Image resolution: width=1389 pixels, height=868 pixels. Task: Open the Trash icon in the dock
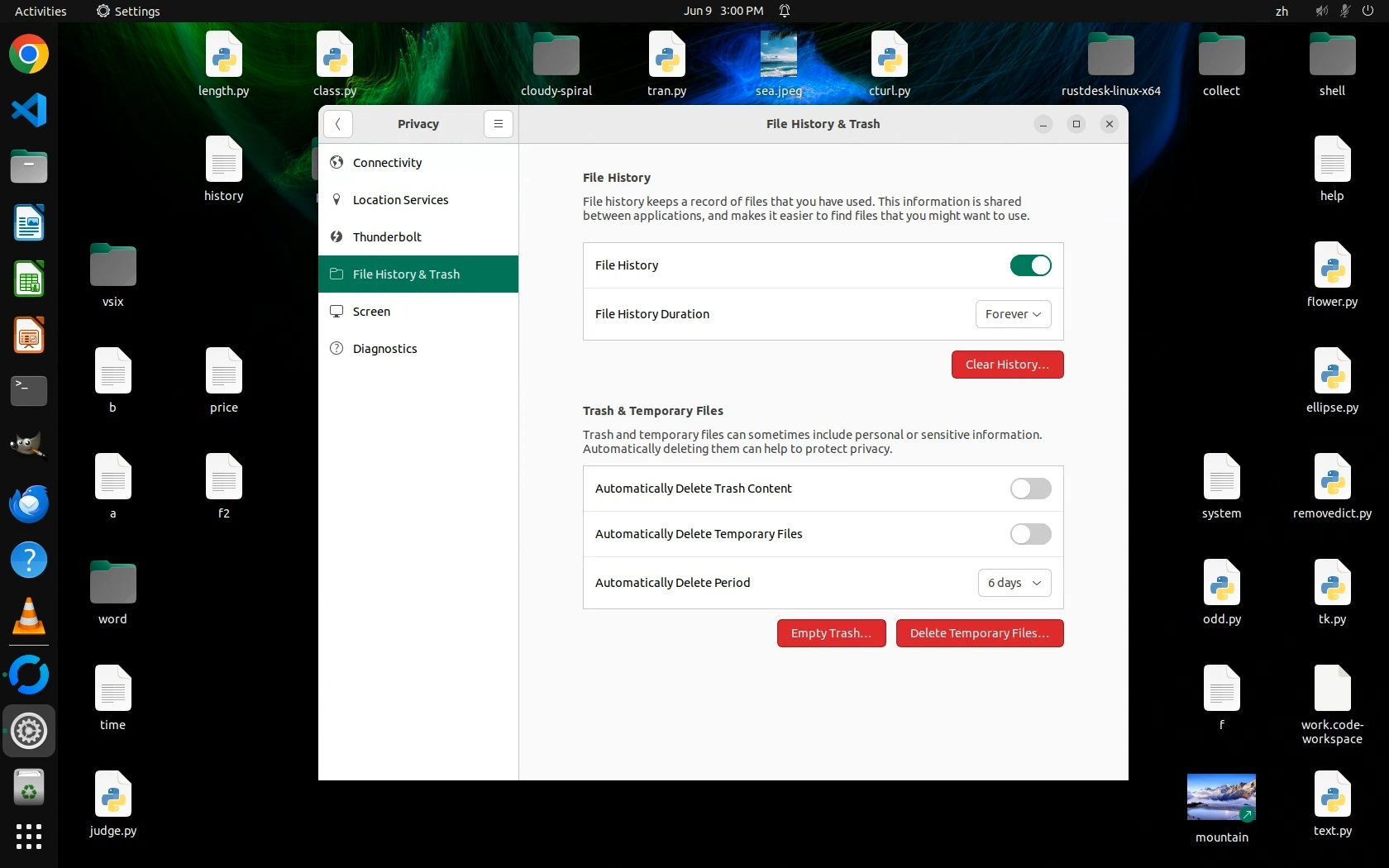(29, 788)
